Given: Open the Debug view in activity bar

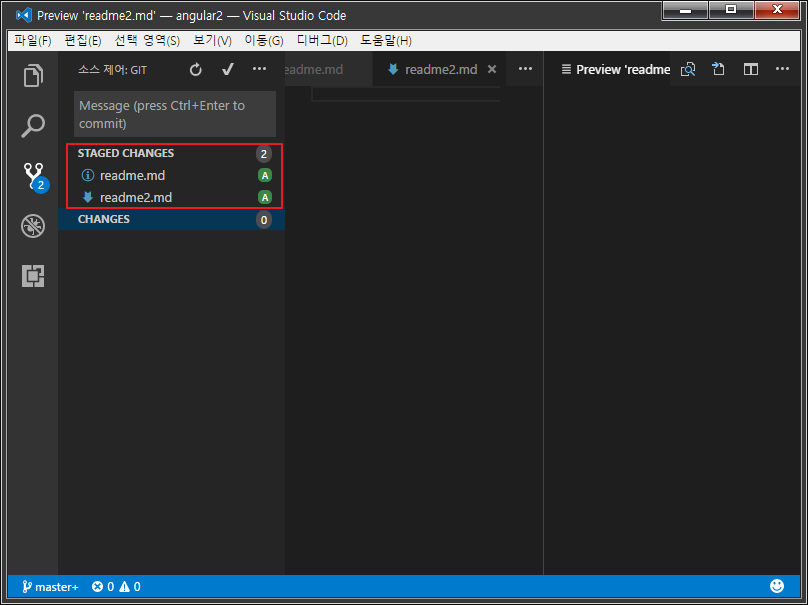Looking at the screenshot, I should pos(33,226).
